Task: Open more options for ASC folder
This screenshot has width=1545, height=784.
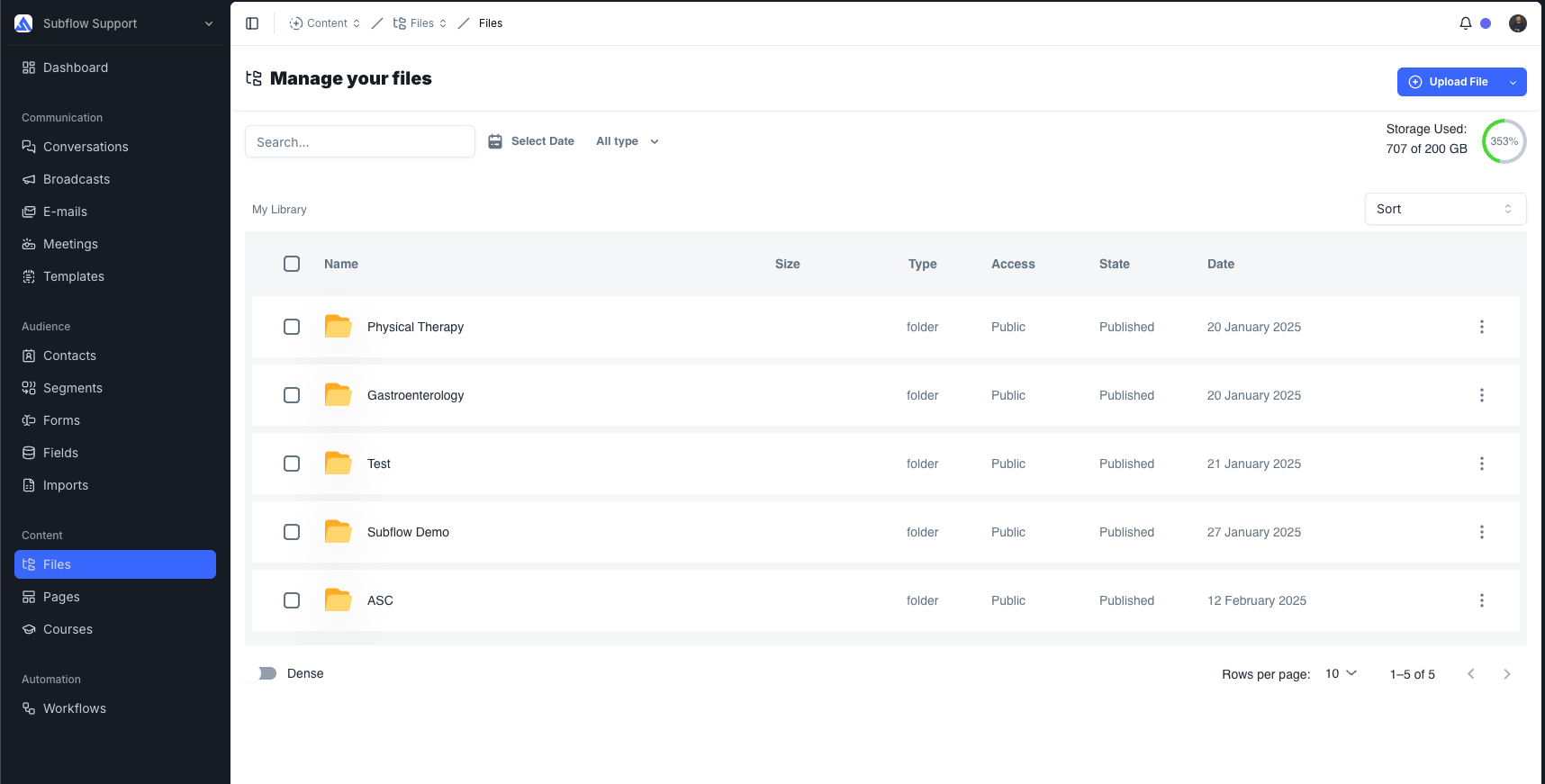Action: 1482,600
